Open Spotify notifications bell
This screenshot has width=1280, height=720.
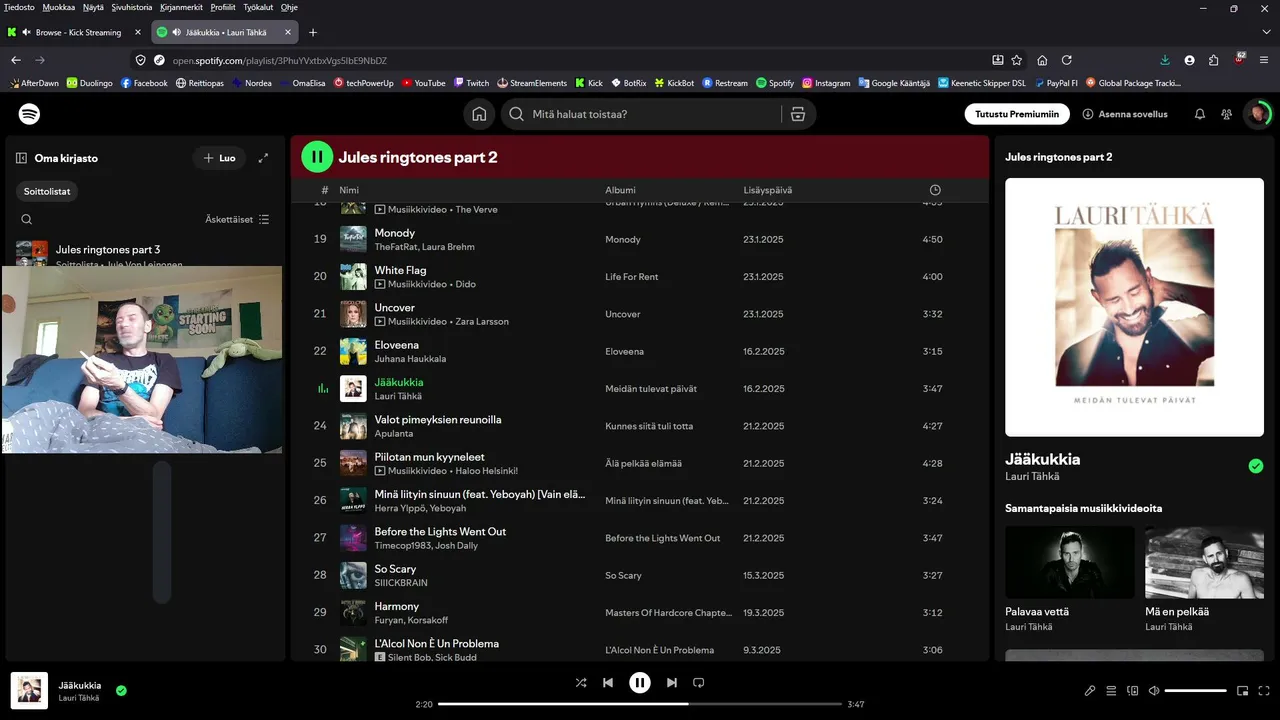pyautogui.click(x=1199, y=114)
